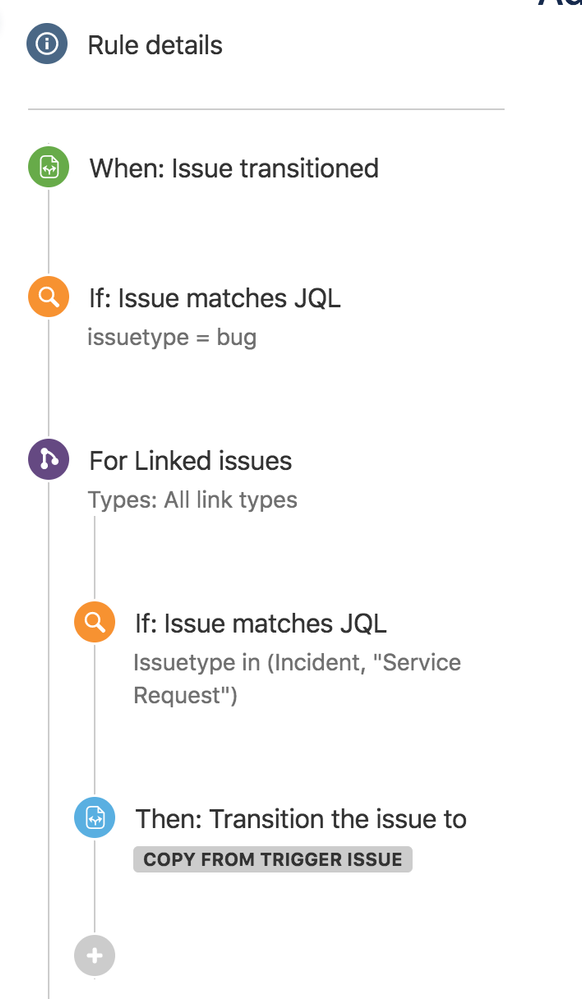Expand the nested Issue matches JQL condition
The height and width of the screenshot is (999, 582).
pos(260,622)
